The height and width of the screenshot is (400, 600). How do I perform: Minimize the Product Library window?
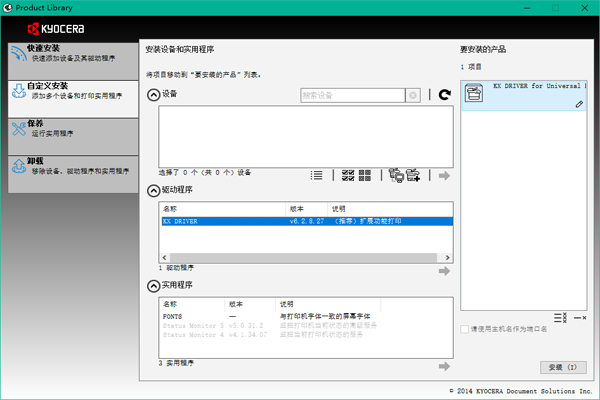click(527, 8)
